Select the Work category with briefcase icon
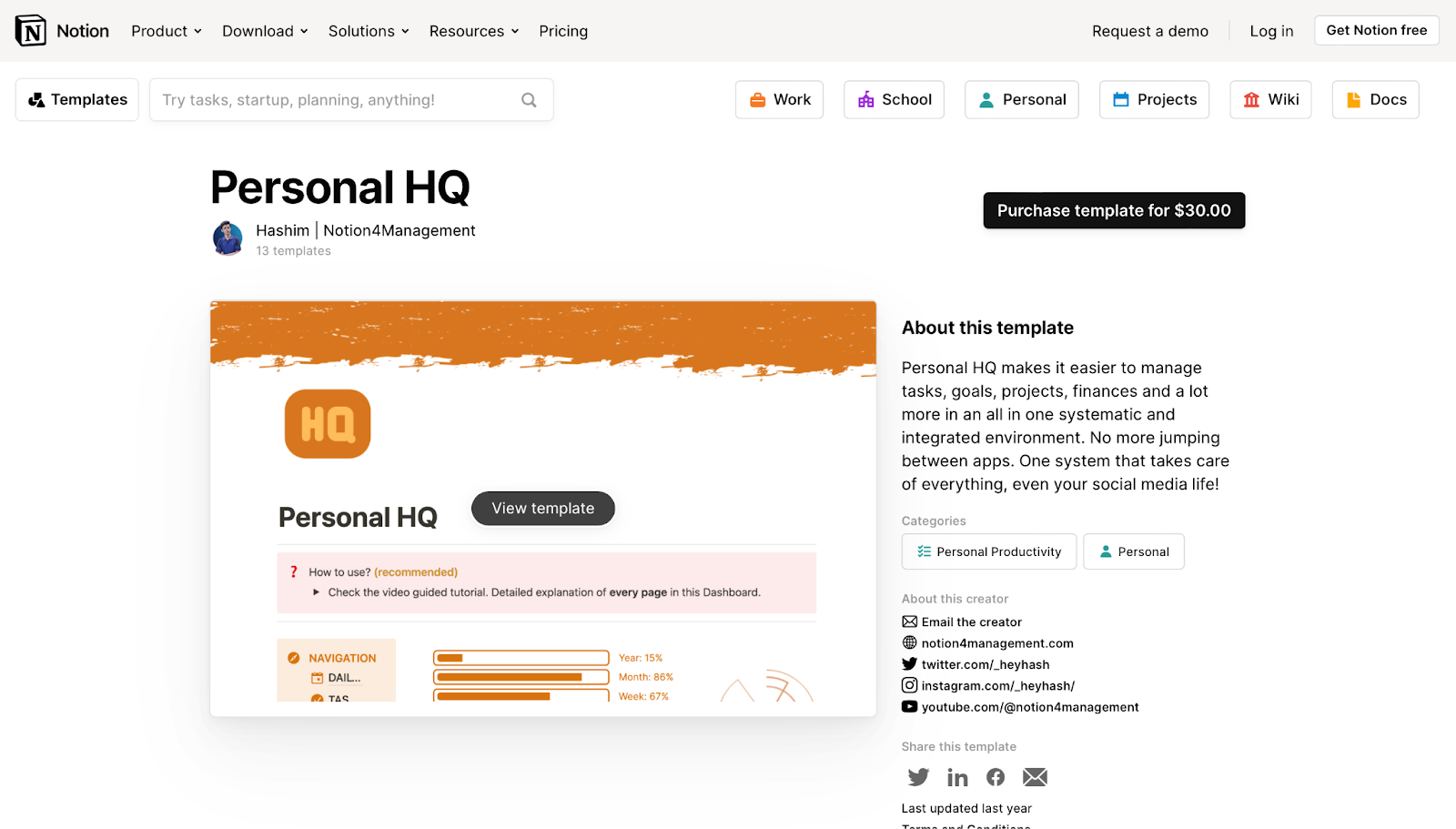The height and width of the screenshot is (829, 1456). [779, 99]
